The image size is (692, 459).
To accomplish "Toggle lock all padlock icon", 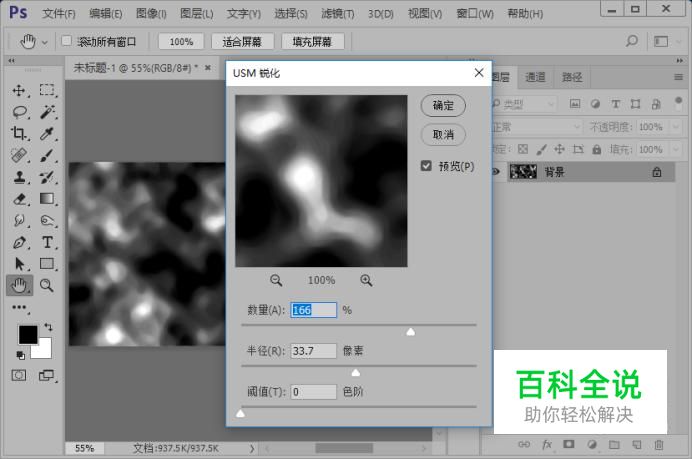I will click(597, 149).
